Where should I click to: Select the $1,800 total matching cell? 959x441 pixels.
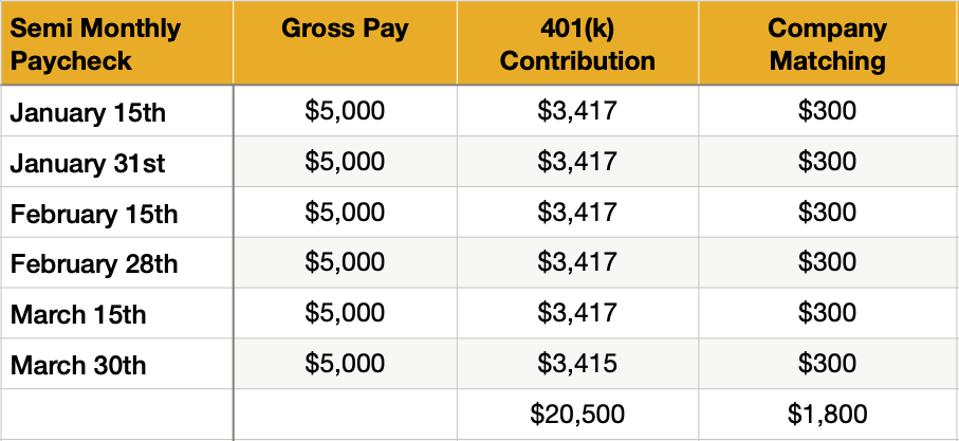(827, 414)
